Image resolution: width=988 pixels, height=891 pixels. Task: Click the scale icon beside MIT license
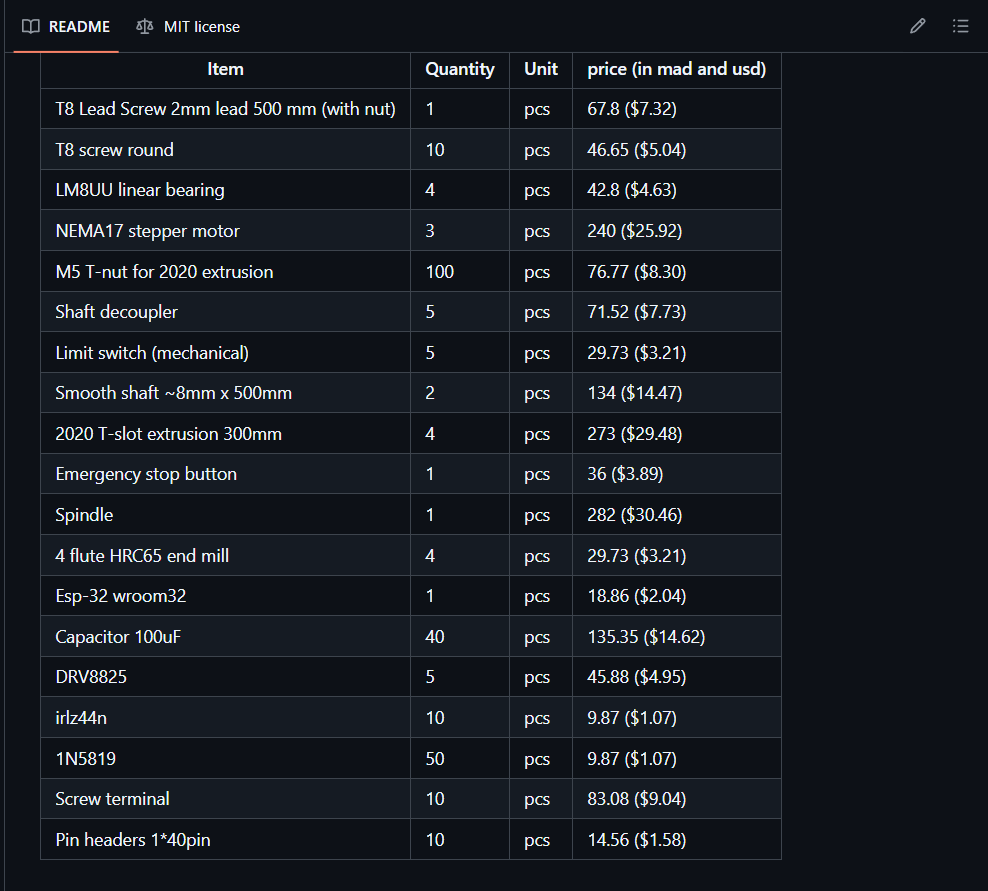click(x=145, y=26)
